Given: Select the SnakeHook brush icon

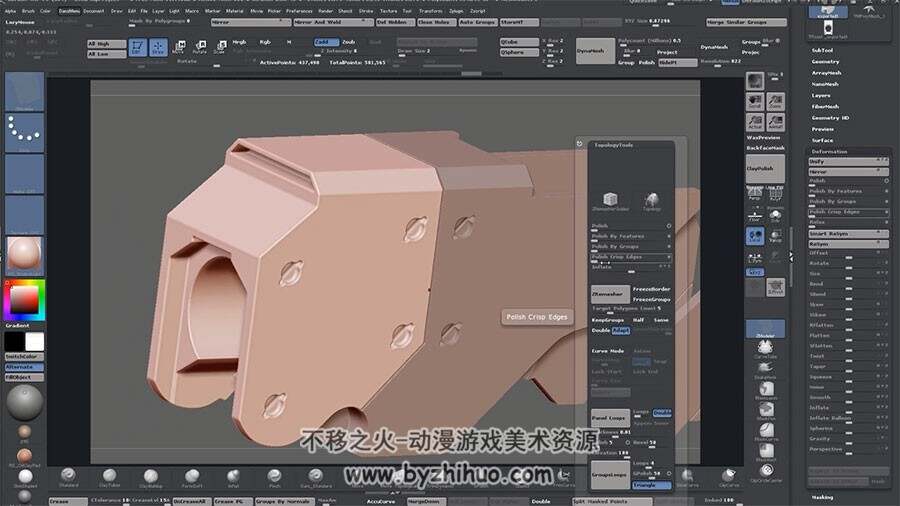Looking at the screenshot, I should point(765,369).
